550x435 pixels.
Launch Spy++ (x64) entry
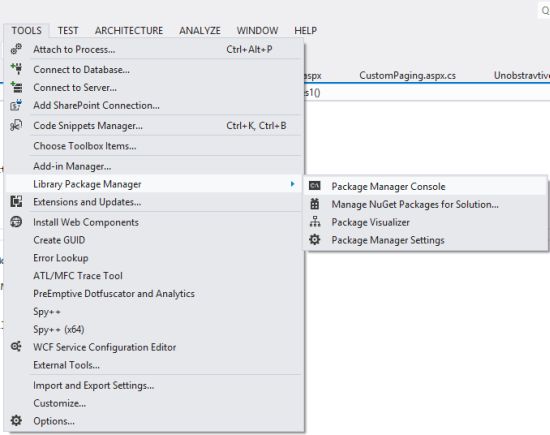(154, 329)
